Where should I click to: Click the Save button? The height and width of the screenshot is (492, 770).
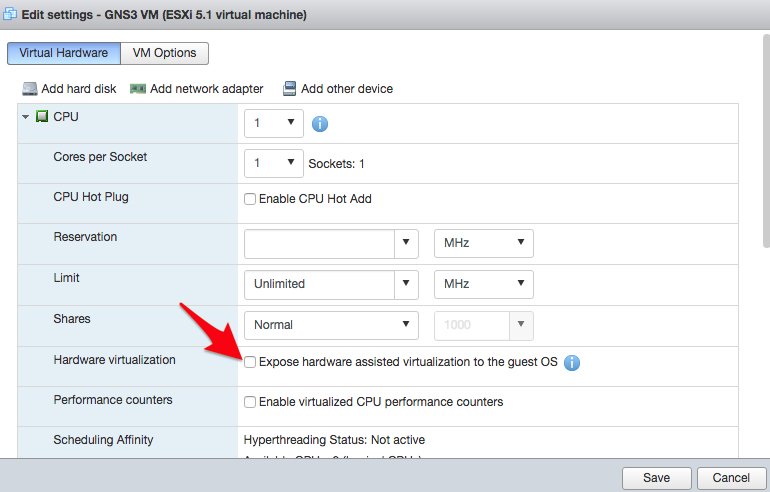(657, 478)
